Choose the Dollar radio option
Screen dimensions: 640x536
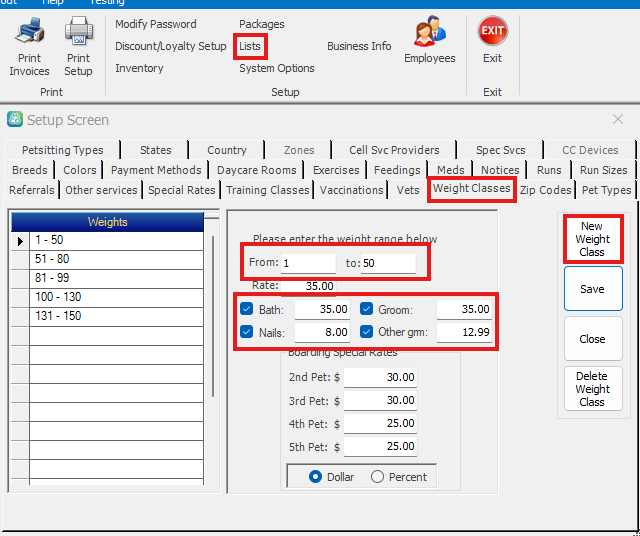pyautogui.click(x=315, y=477)
